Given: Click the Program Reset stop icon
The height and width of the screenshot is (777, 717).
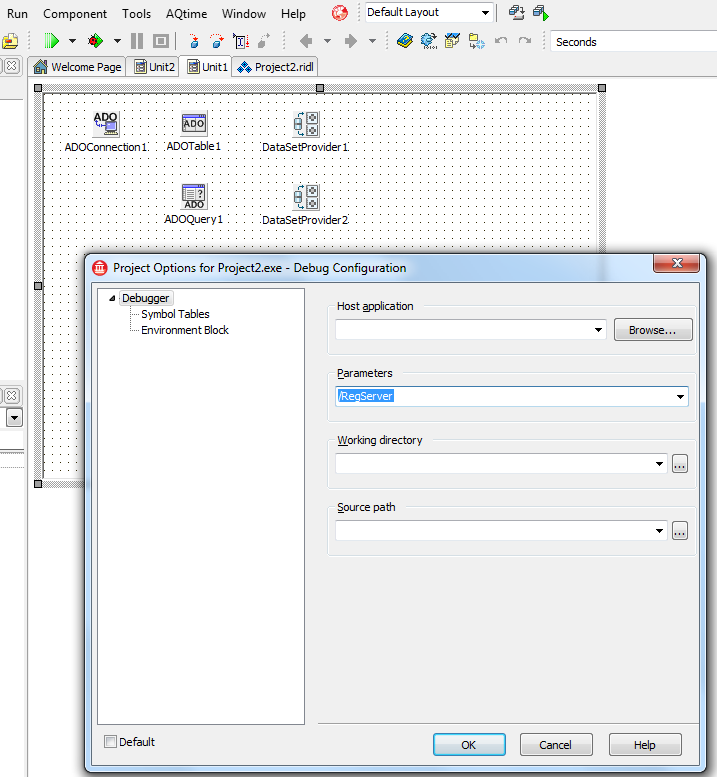Looking at the screenshot, I should tap(161, 41).
